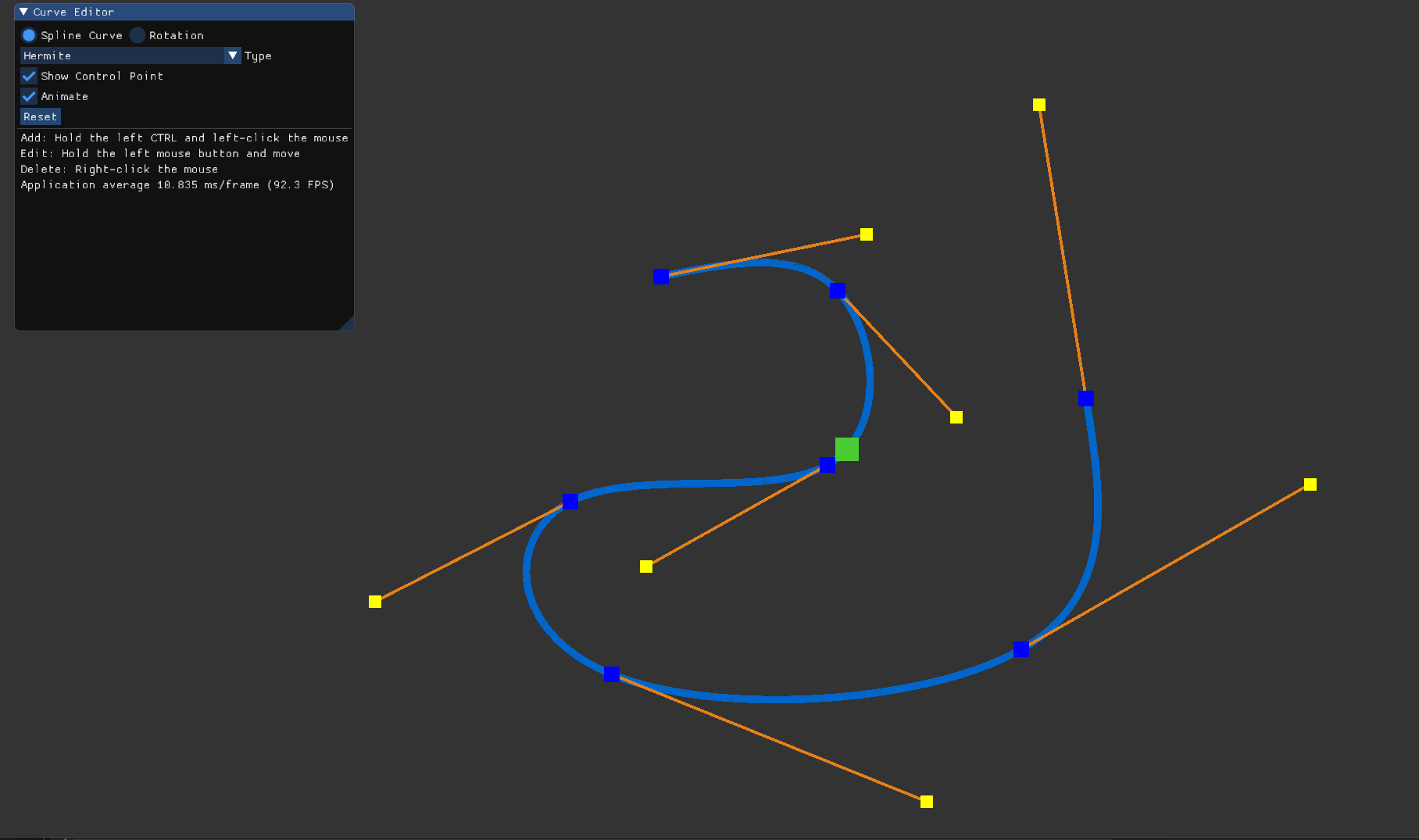The height and width of the screenshot is (840, 1419).
Task: Click the Type dropdown arrow button
Action: click(232, 55)
